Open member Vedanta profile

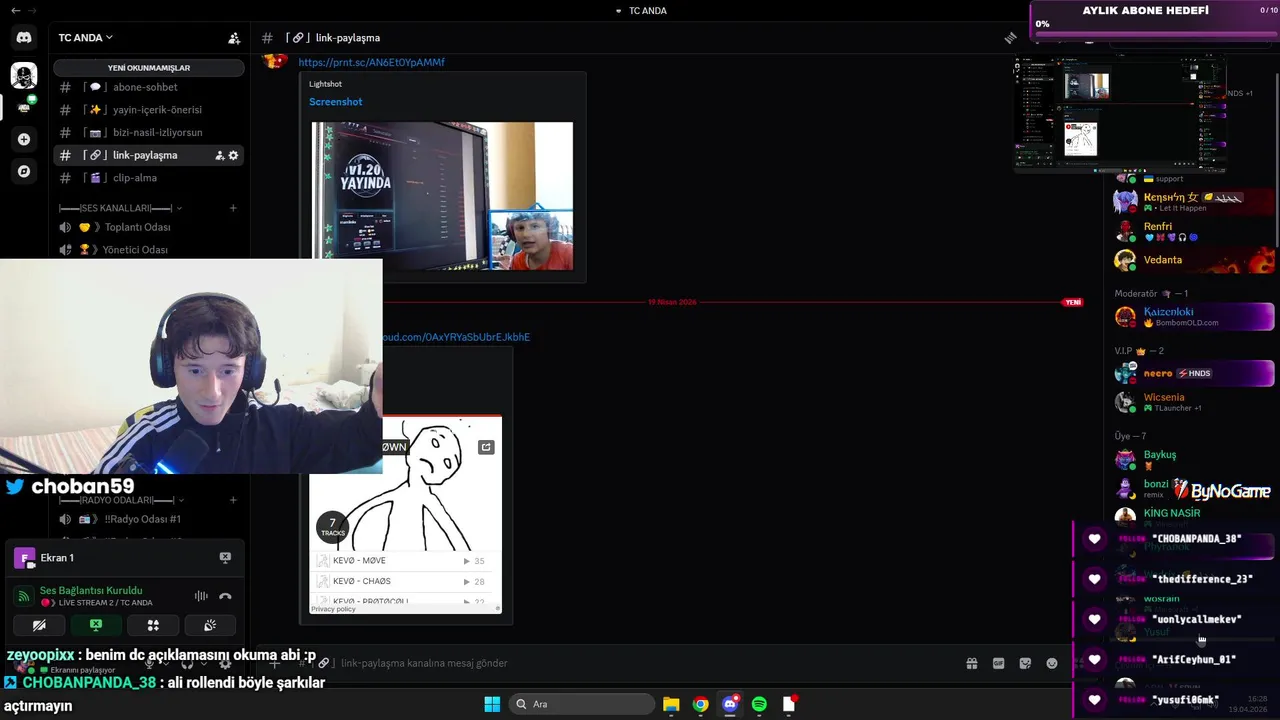click(x=1195, y=260)
